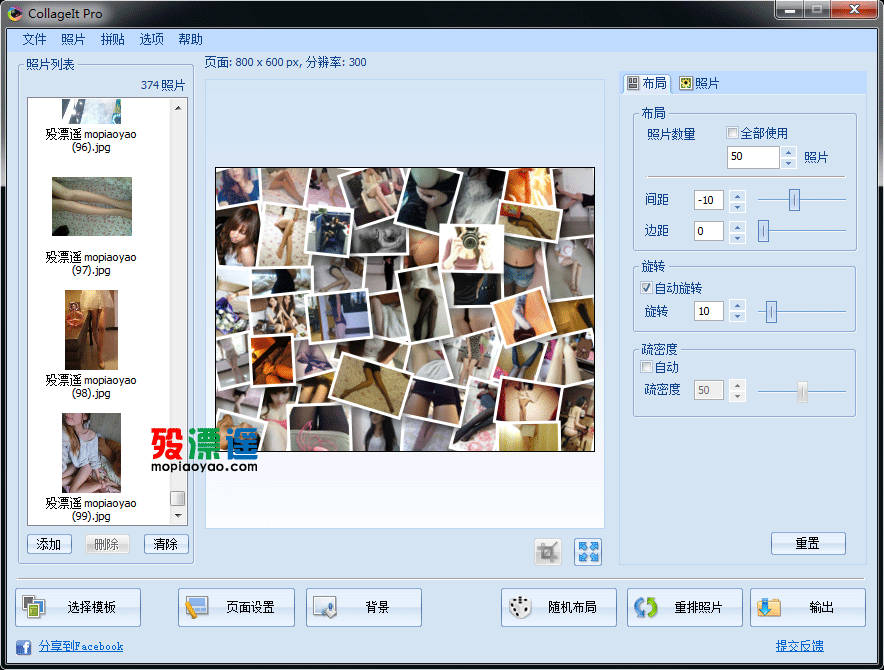
Task: Click the picture icon on 背景 button
Action: coord(325,607)
